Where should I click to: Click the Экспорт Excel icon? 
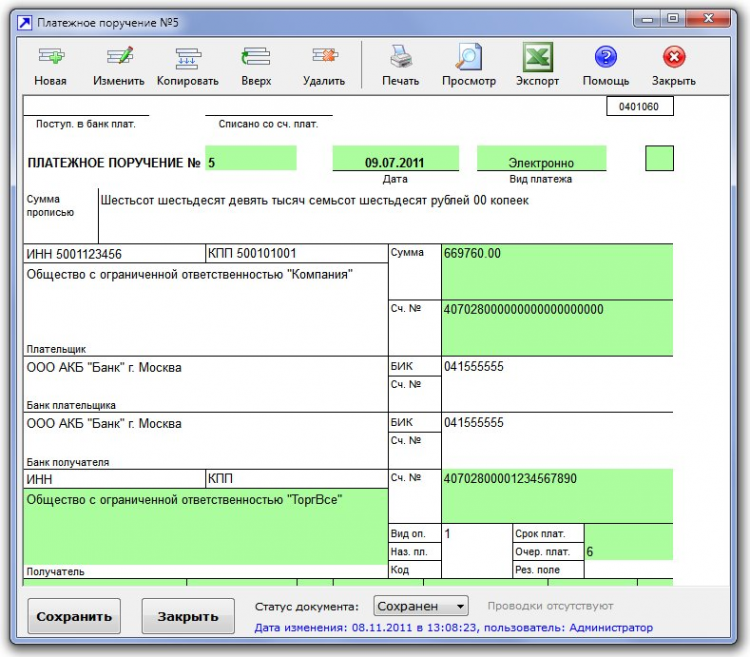pyautogui.click(x=537, y=57)
